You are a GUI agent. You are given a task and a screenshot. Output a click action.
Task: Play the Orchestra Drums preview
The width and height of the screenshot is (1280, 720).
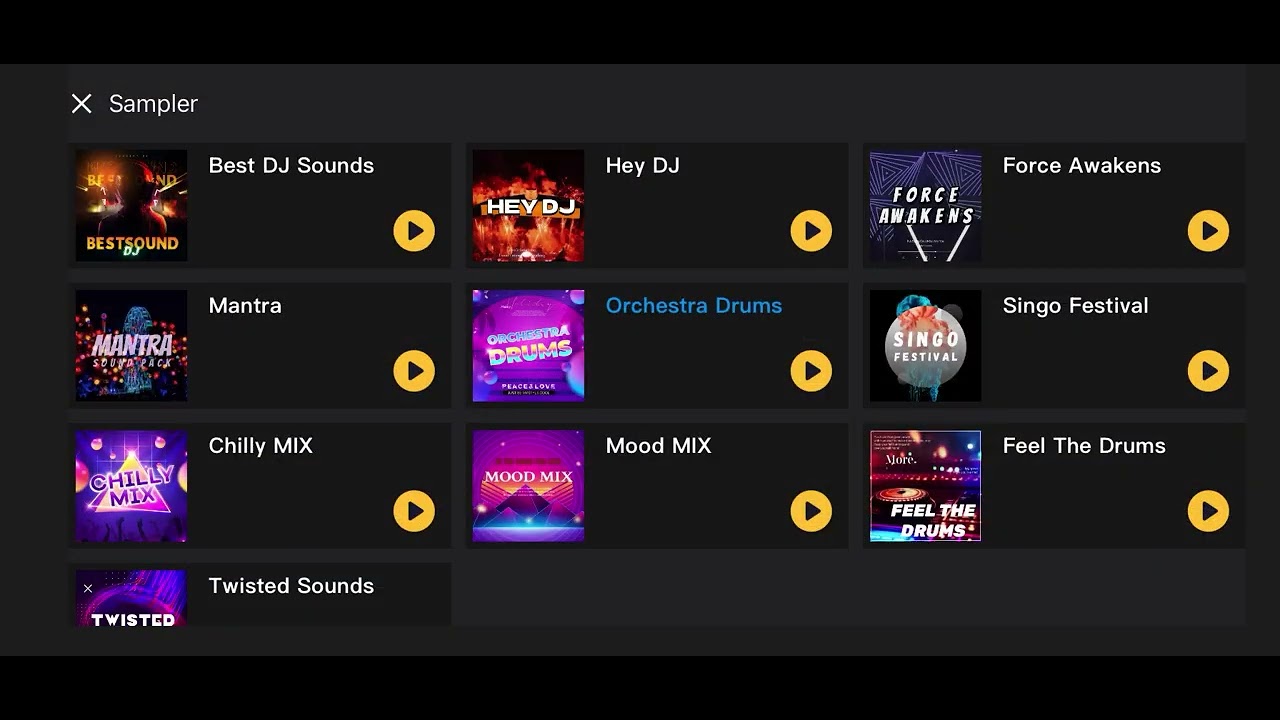coord(811,371)
